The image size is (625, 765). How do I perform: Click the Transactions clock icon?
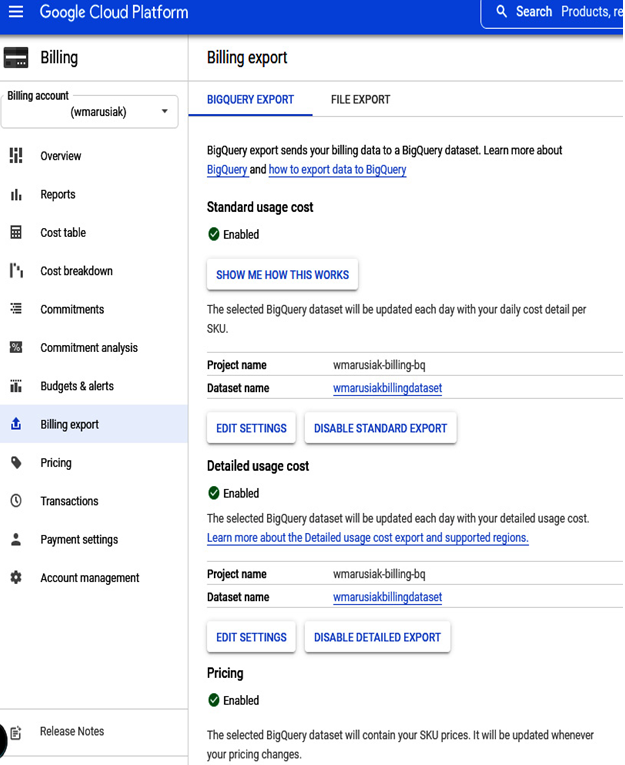(x=16, y=501)
